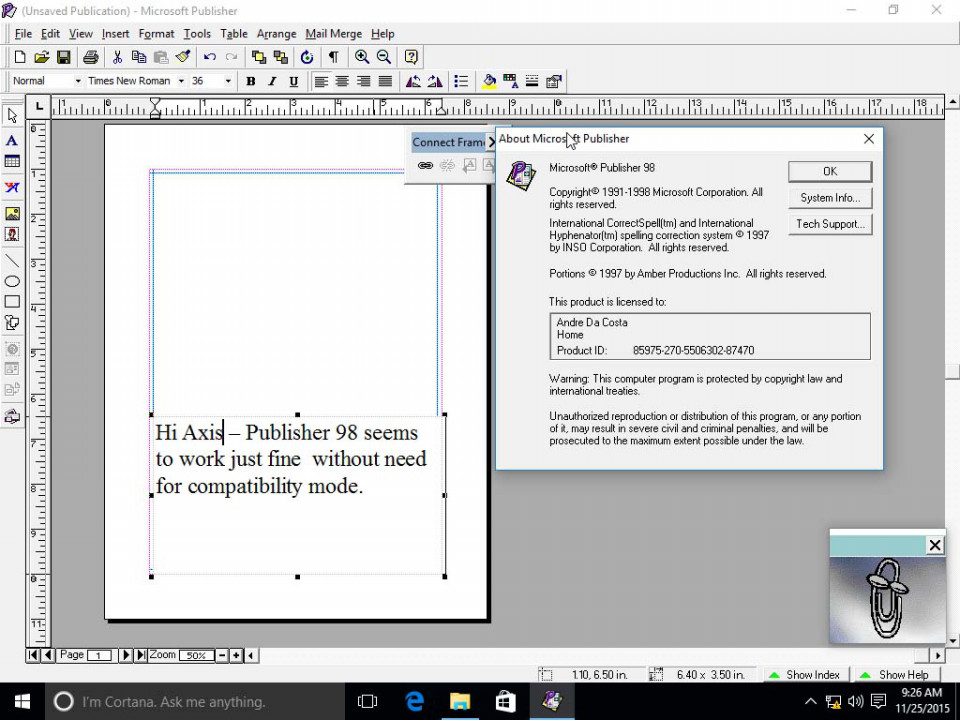
Task: Expand the font size 36 dropdown
Action: tap(228, 81)
